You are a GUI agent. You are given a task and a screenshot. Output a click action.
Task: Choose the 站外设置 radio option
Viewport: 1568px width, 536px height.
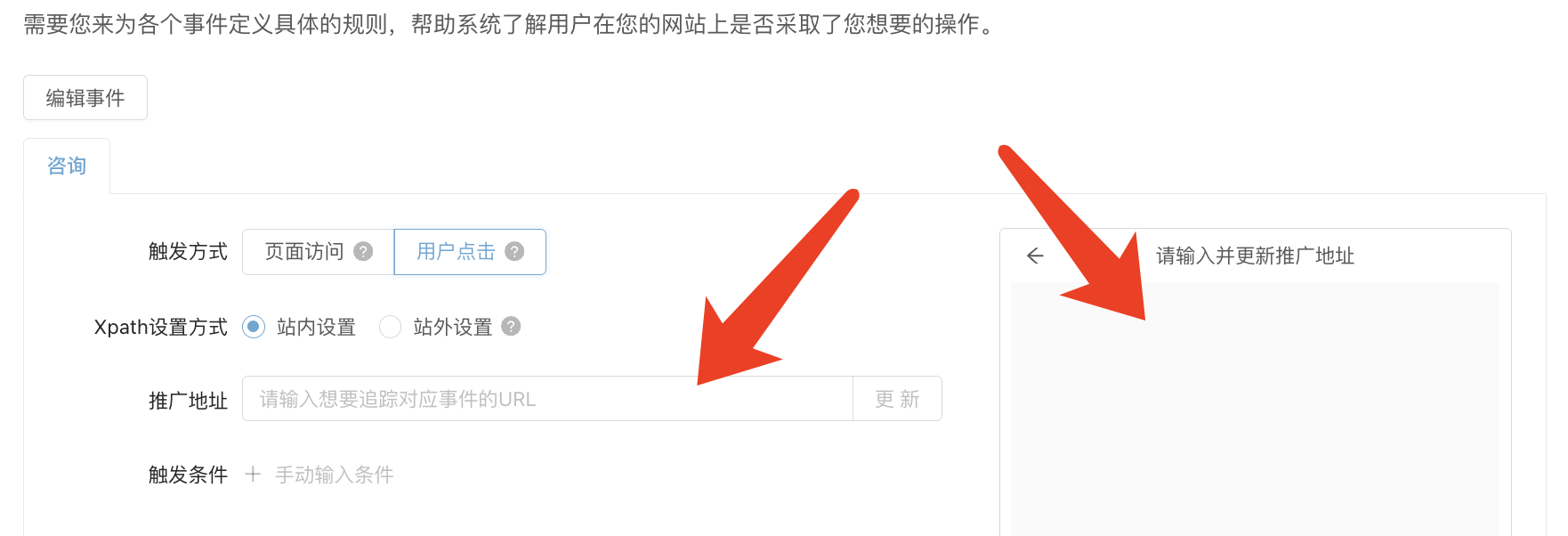click(390, 327)
